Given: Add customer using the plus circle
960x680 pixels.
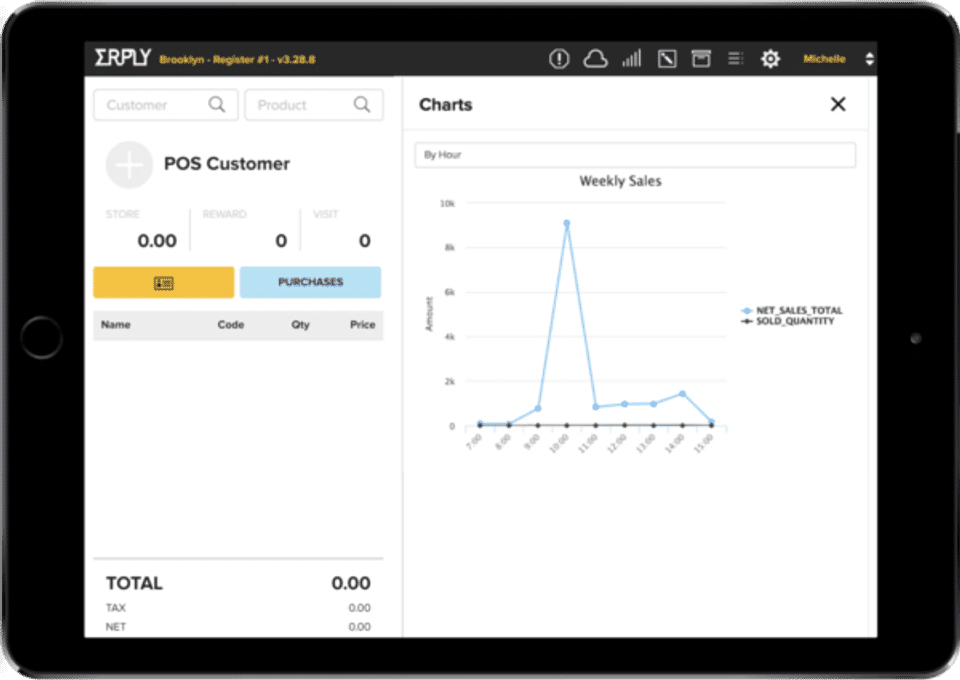Looking at the screenshot, I should [x=129, y=165].
